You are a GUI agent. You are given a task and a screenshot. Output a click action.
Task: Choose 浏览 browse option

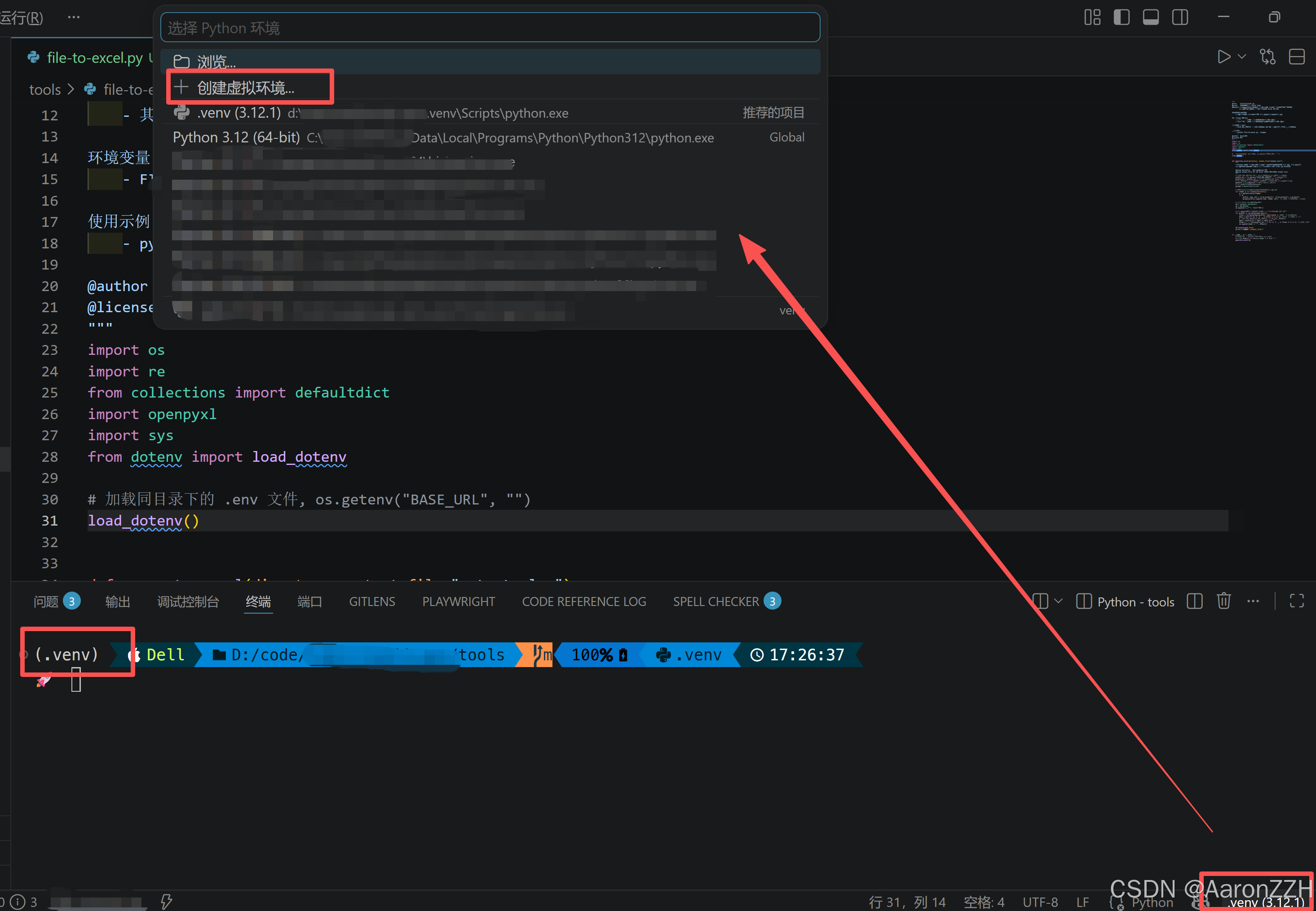pyautogui.click(x=216, y=61)
